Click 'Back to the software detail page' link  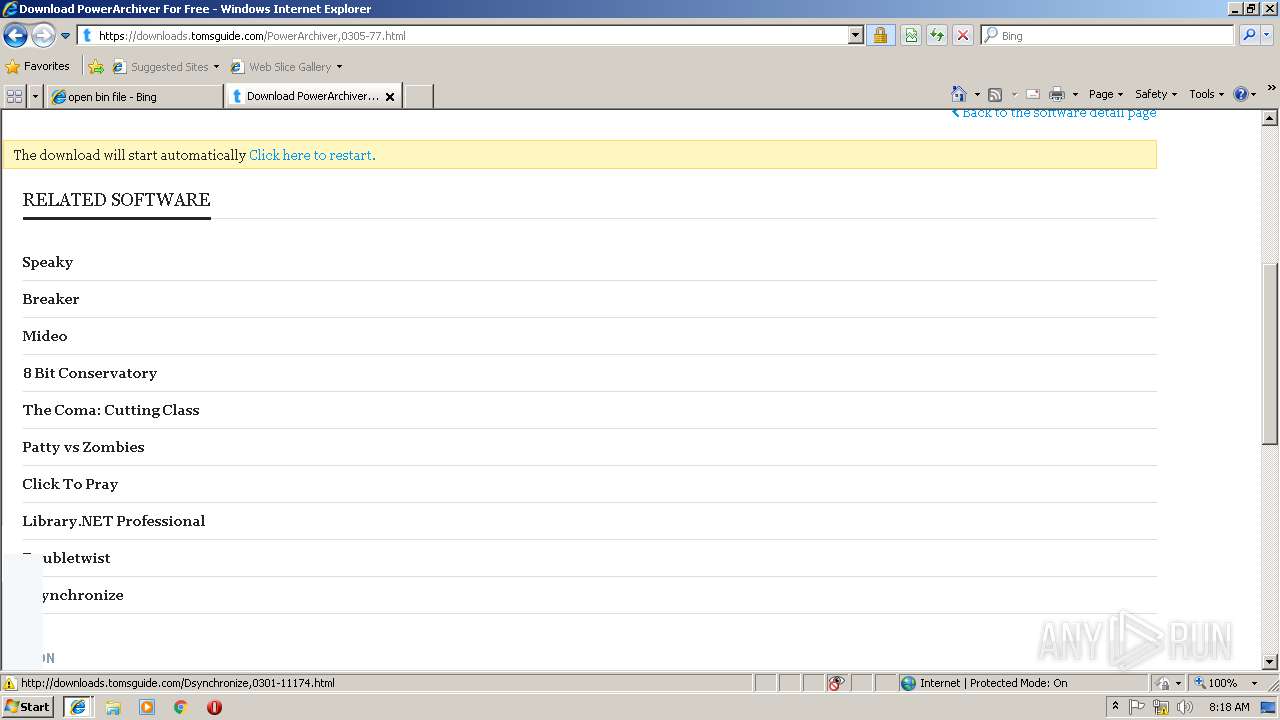tap(1054, 114)
